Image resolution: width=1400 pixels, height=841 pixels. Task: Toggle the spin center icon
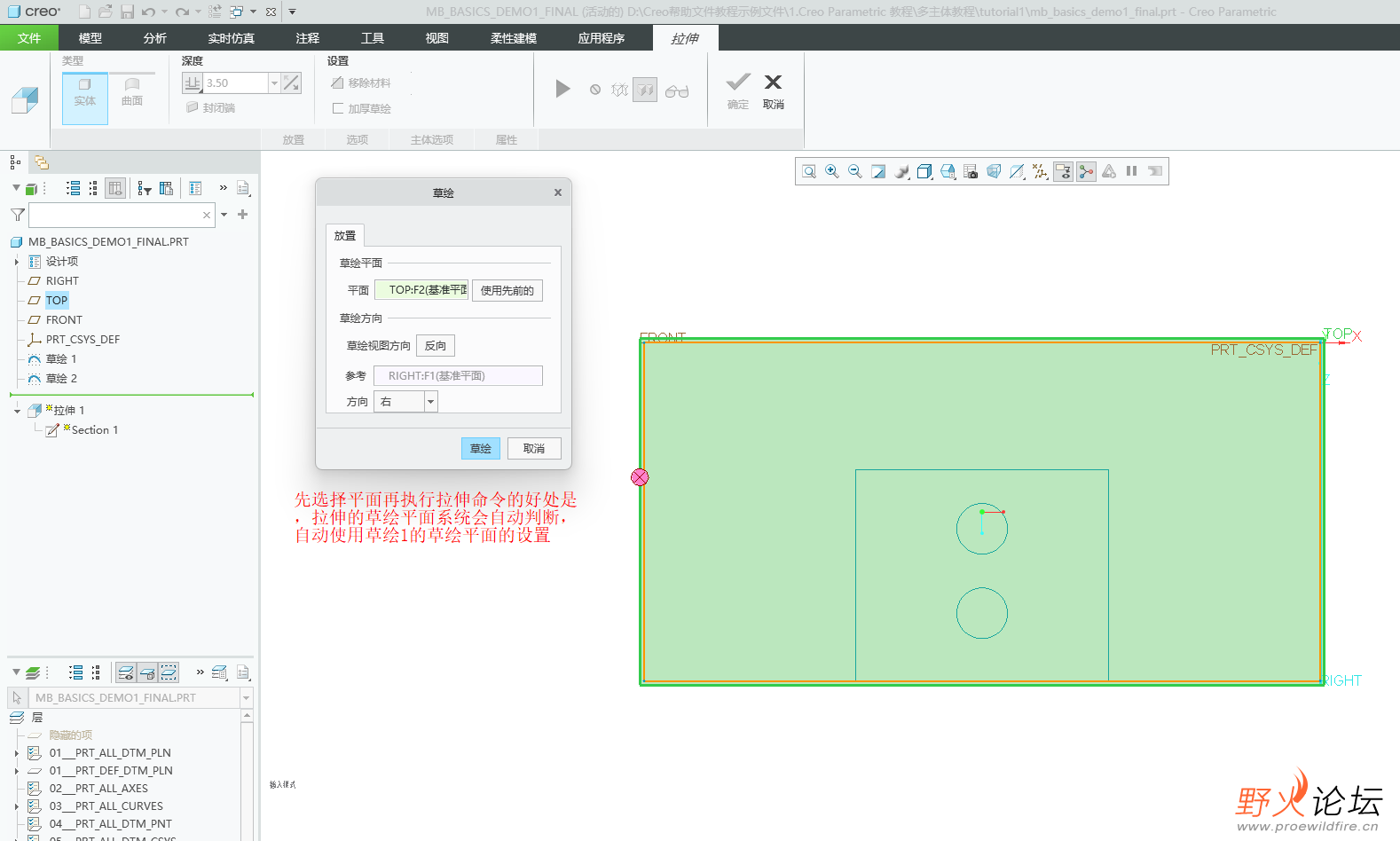(1086, 171)
